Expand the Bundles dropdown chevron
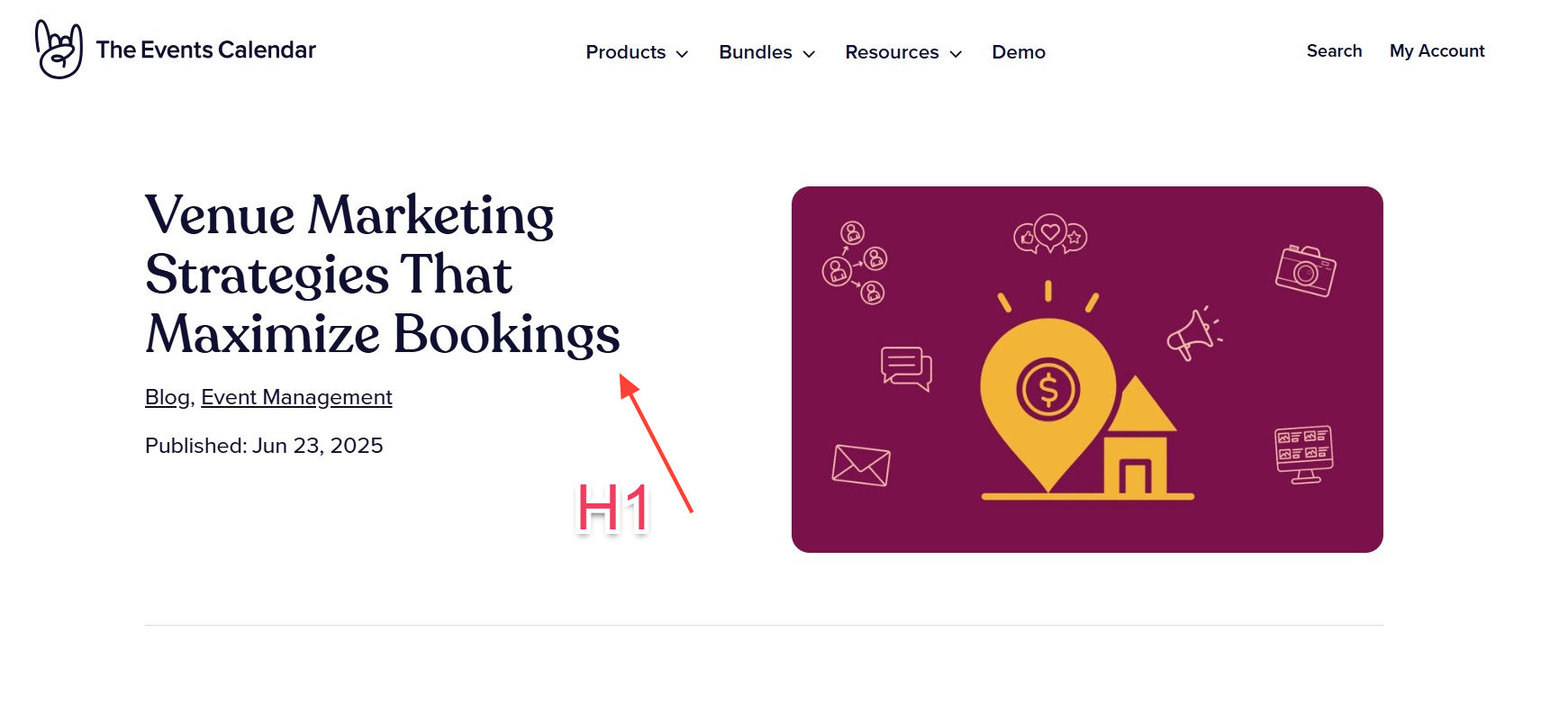 coord(809,54)
